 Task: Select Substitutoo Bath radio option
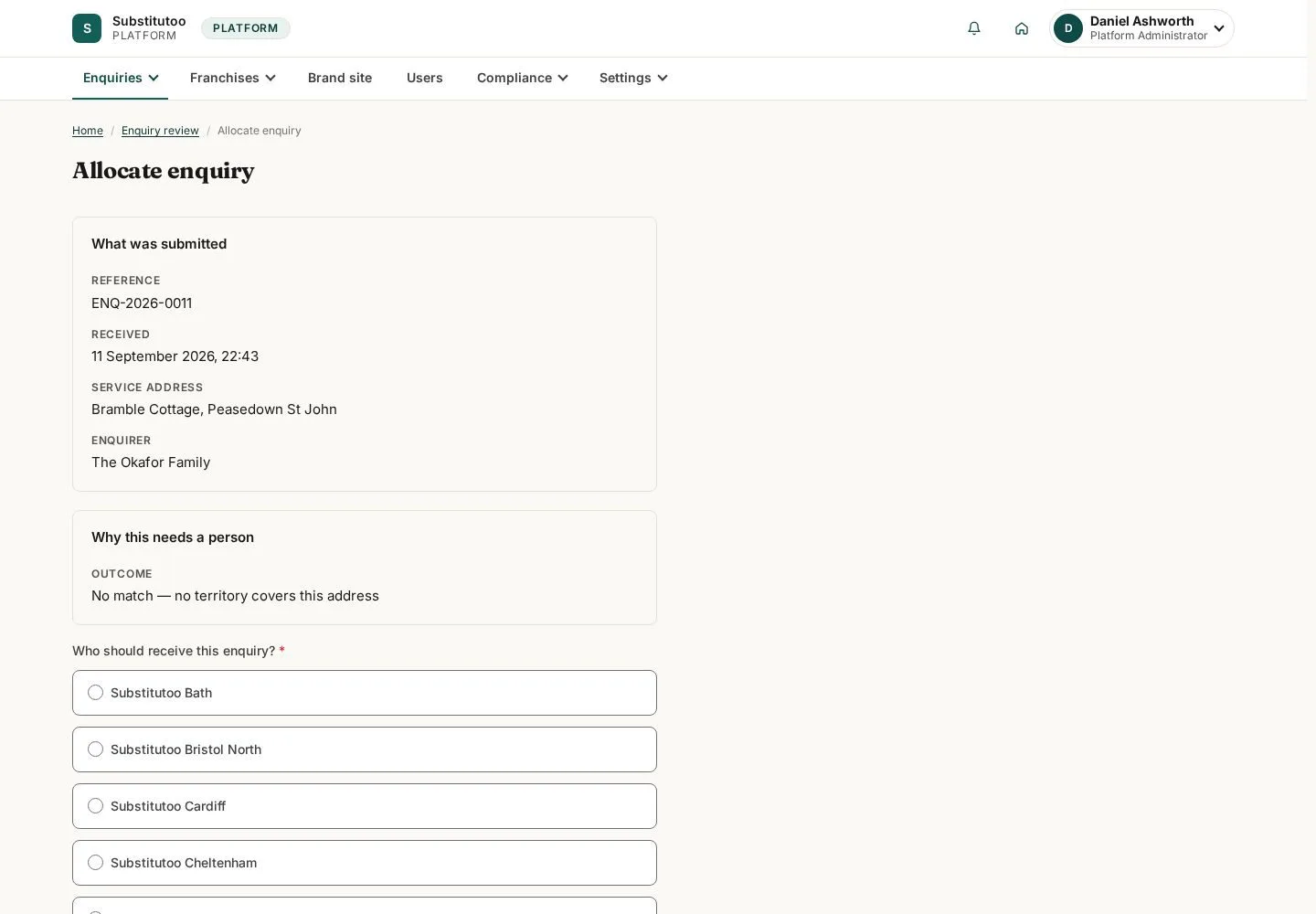pyautogui.click(x=365, y=693)
